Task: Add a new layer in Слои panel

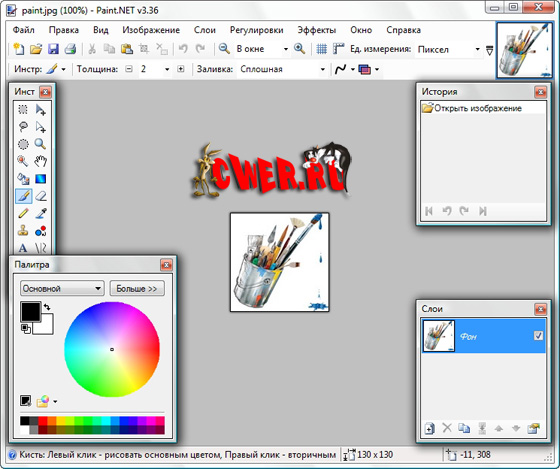Action: point(429,428)
